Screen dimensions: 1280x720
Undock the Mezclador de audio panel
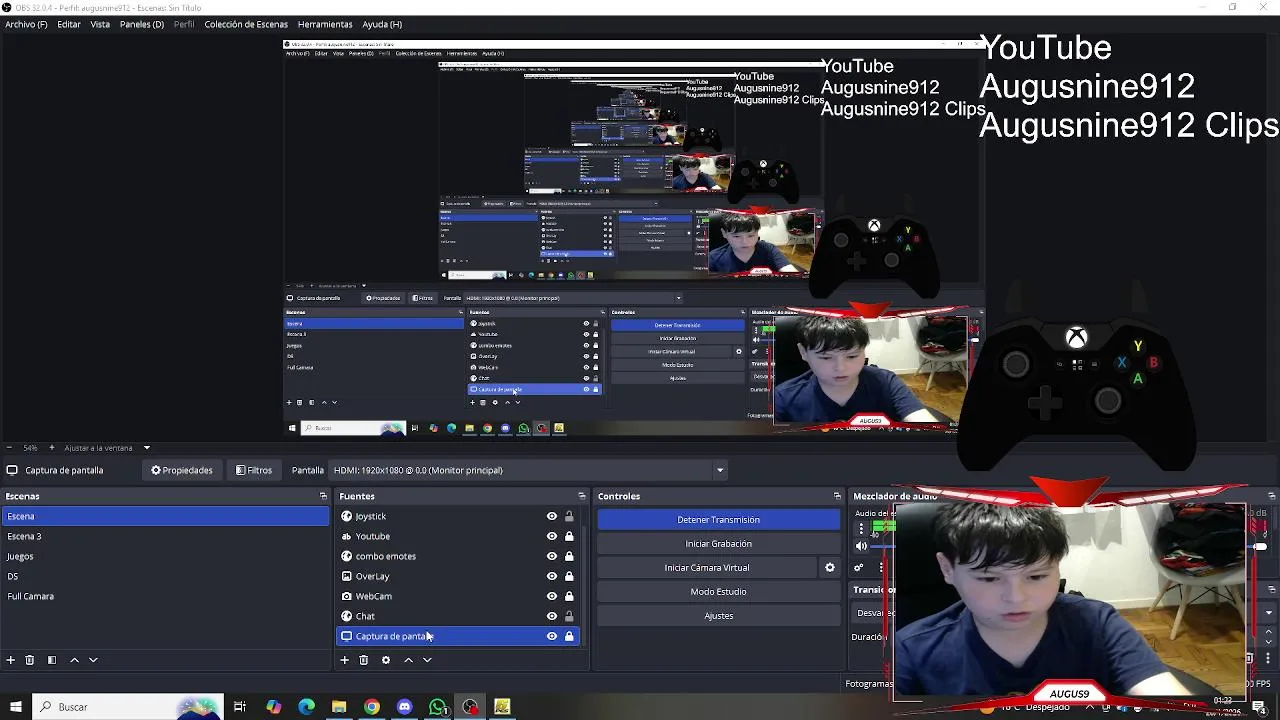(x=1271, y=496)
